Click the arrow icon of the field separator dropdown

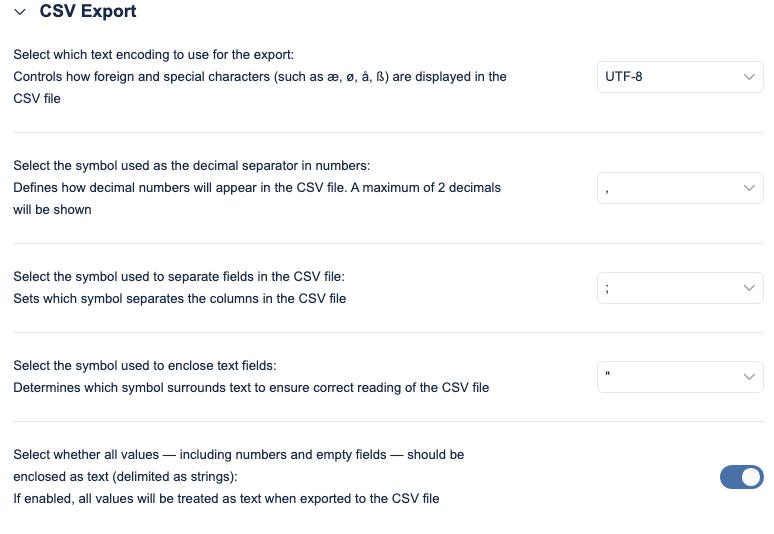(x=749, y=288)
